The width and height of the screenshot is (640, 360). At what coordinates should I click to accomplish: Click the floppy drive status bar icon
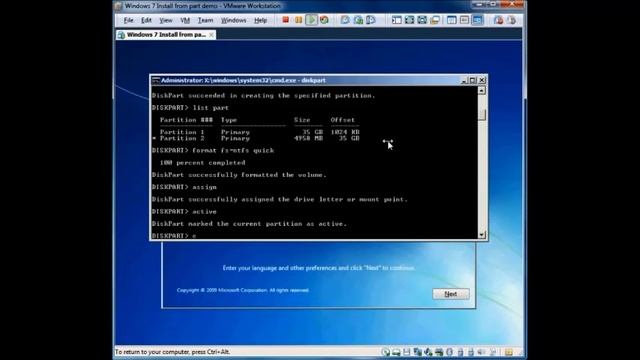(x=407, y=352)
